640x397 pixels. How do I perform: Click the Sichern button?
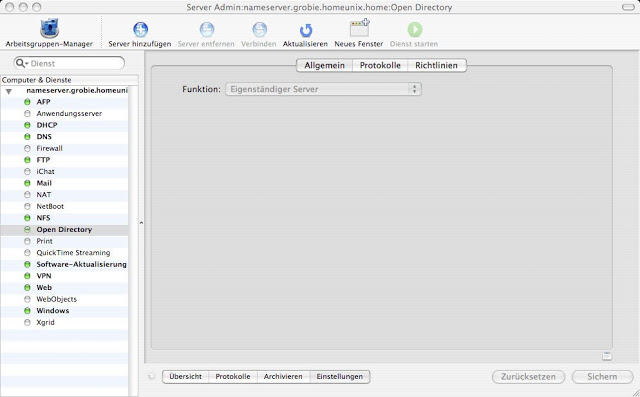[x=602, y=377]
